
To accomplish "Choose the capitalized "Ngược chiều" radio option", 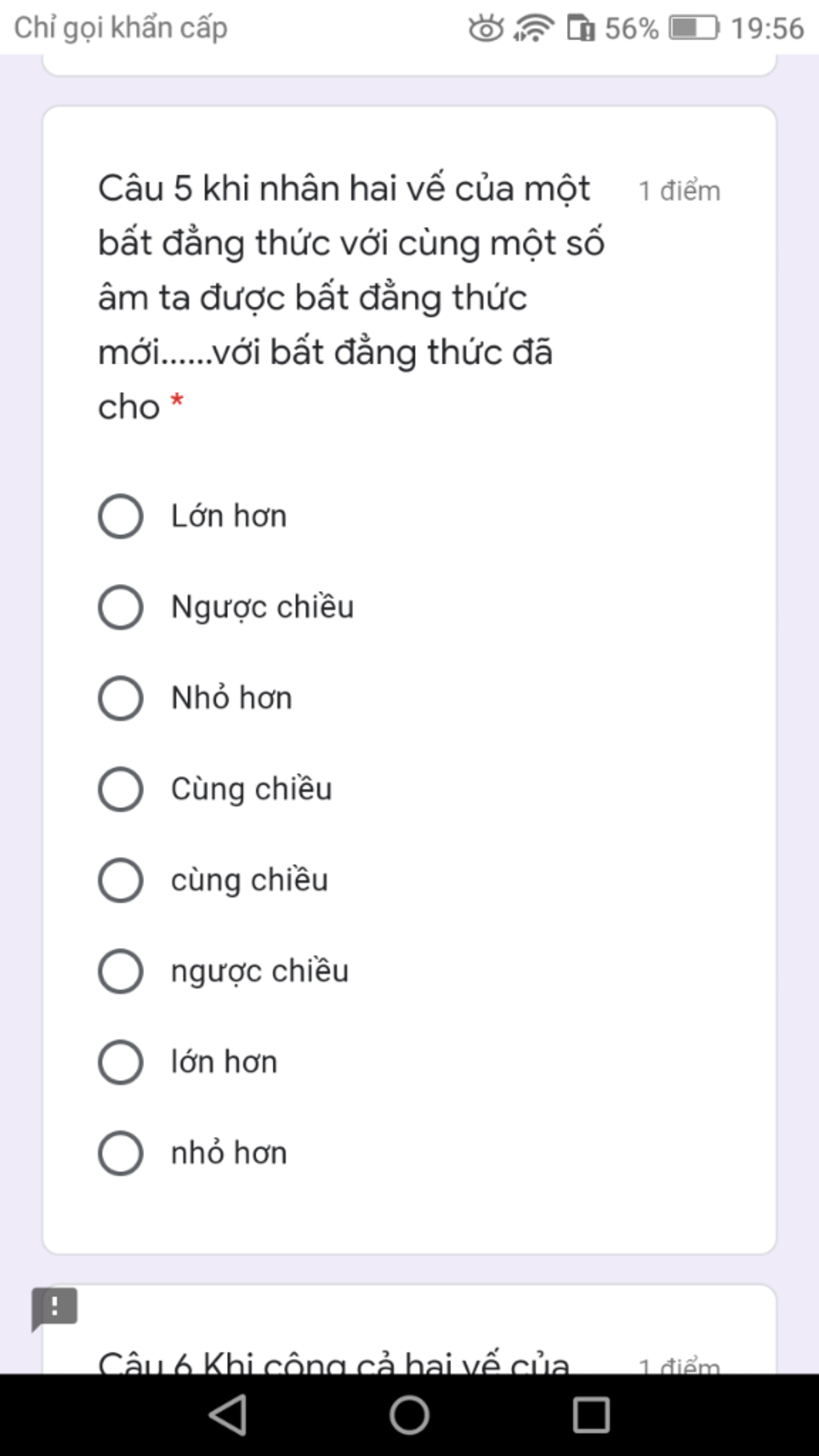I will (x=121, y=607).
